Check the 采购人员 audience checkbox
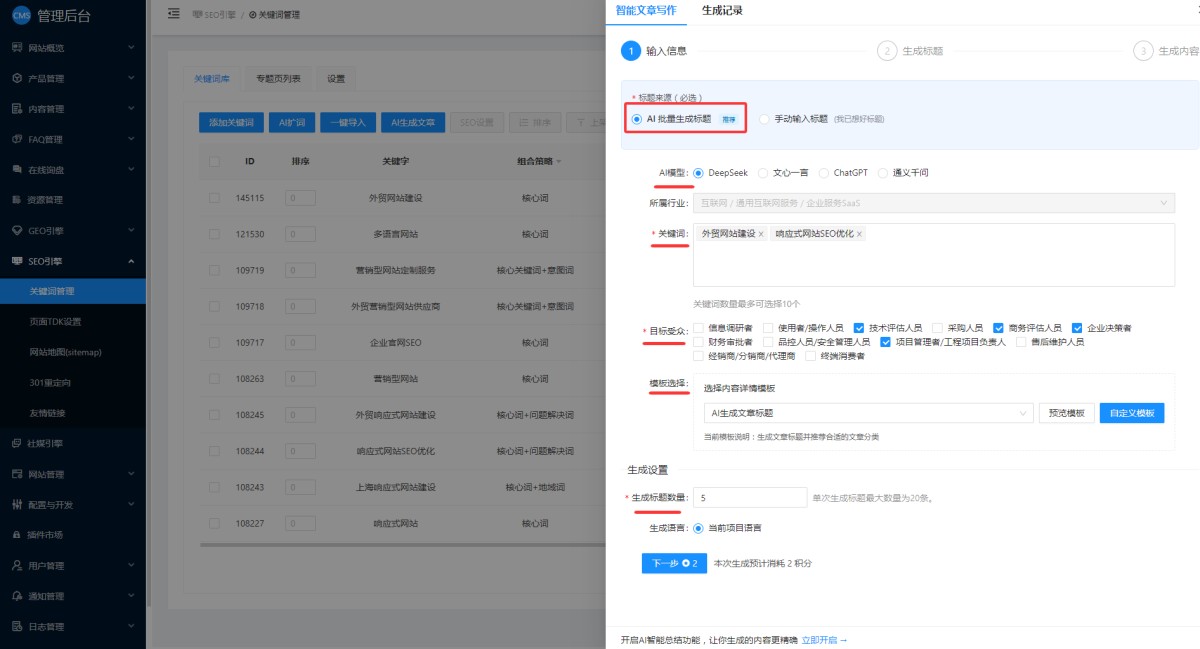Viewport: 1200px width, 649px height. (938, 328)
